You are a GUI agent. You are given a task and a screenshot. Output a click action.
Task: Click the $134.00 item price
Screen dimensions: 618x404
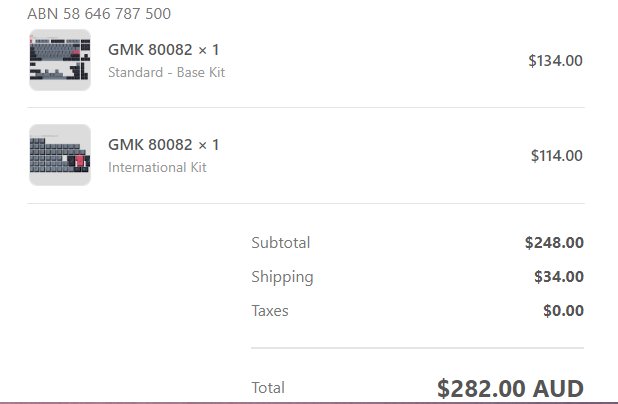click(555, 61)
